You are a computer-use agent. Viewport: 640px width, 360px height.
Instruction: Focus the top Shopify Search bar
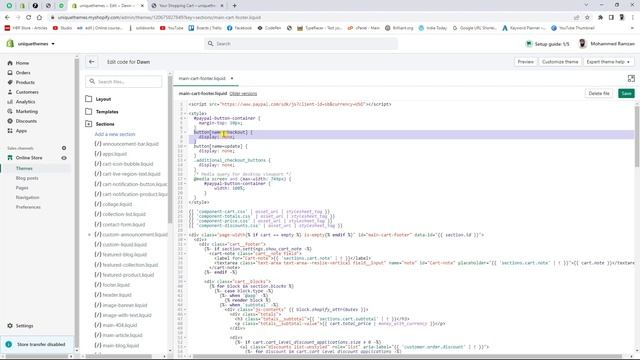coord(301,44)
